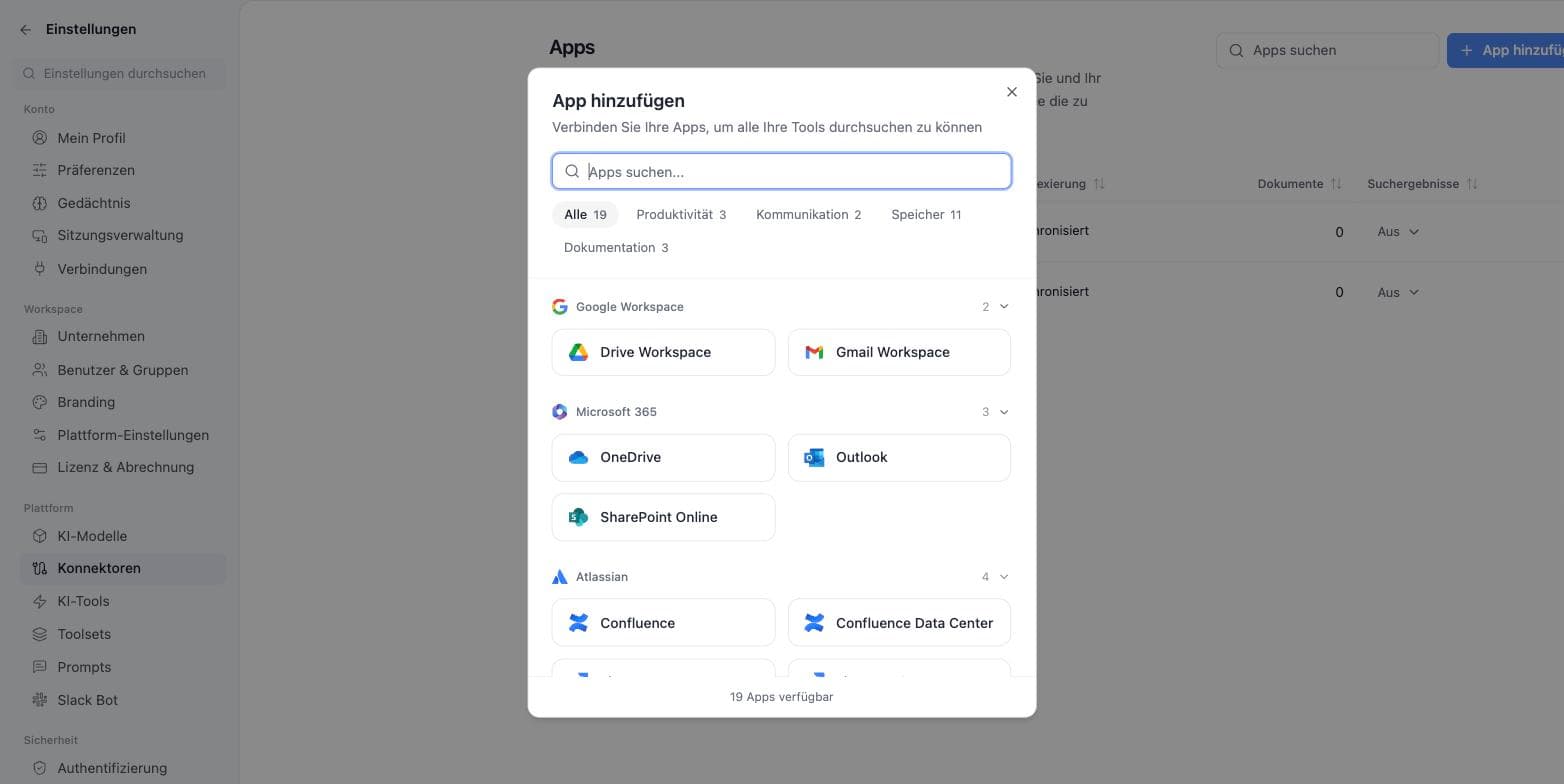
Task: Click the Benutzer & Gruppen people icon
Action: tap(40, 370)
